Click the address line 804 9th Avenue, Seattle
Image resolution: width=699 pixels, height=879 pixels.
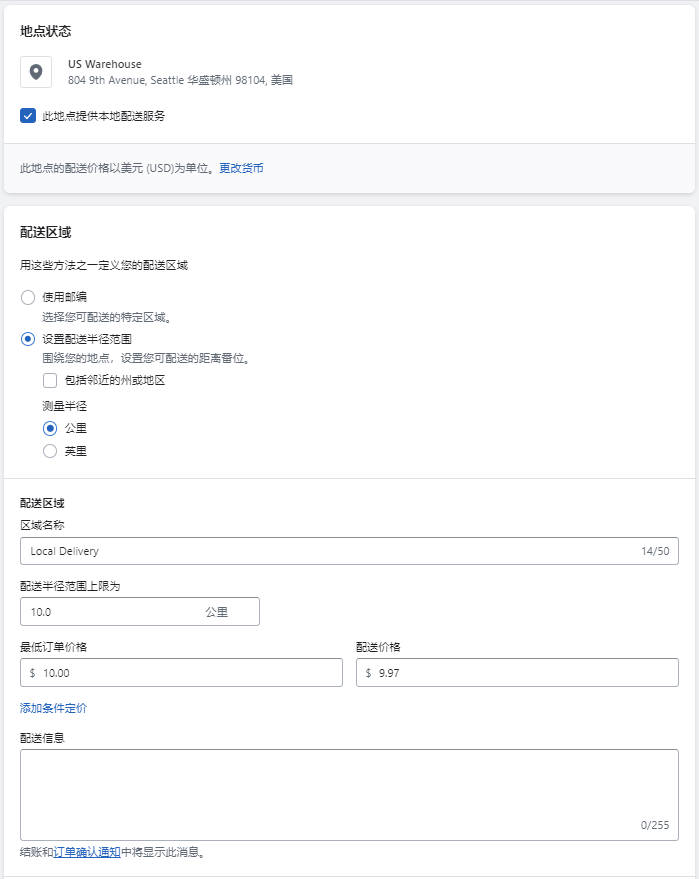(180, 80)
